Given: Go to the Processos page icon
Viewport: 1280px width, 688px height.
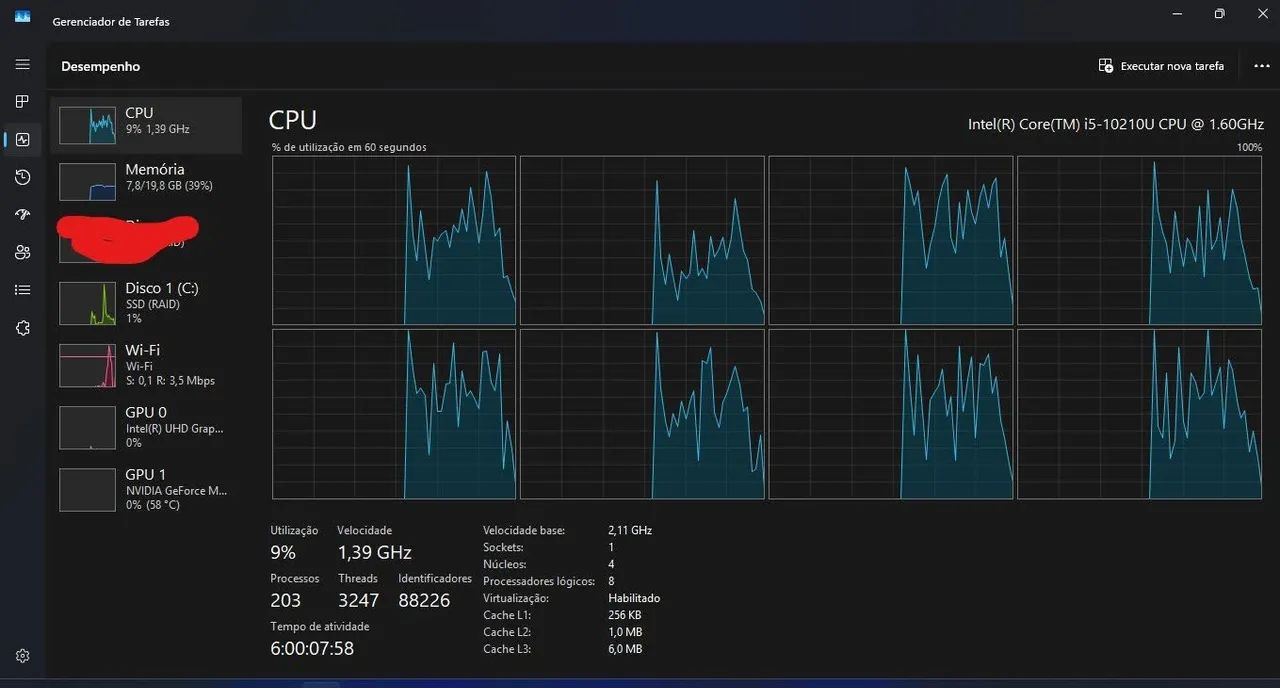Looking at the screenshot, I should pyautogui.click(x=22, y=102).
